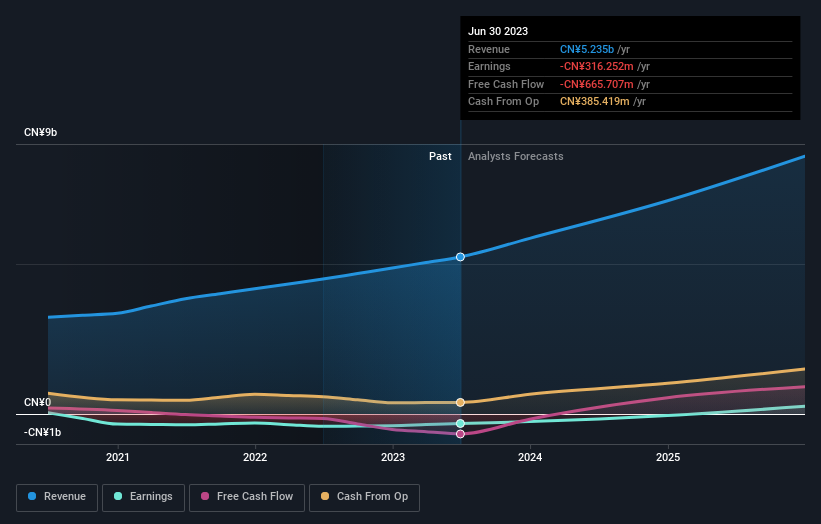The width and height of the screenshot is (821, 524).
Task: Click the 2023 x-axis label
Action: click(x=393, y=457)
